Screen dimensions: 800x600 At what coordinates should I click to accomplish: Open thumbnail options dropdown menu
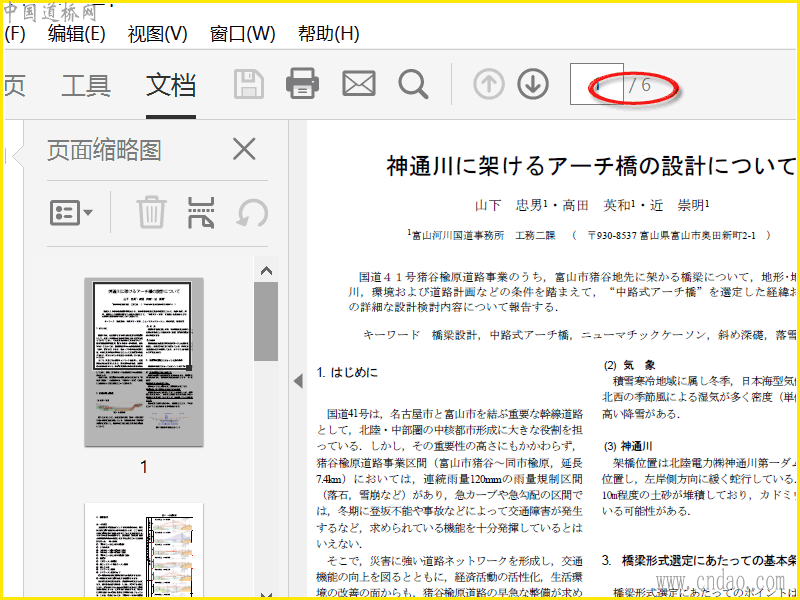pos(71,212)
